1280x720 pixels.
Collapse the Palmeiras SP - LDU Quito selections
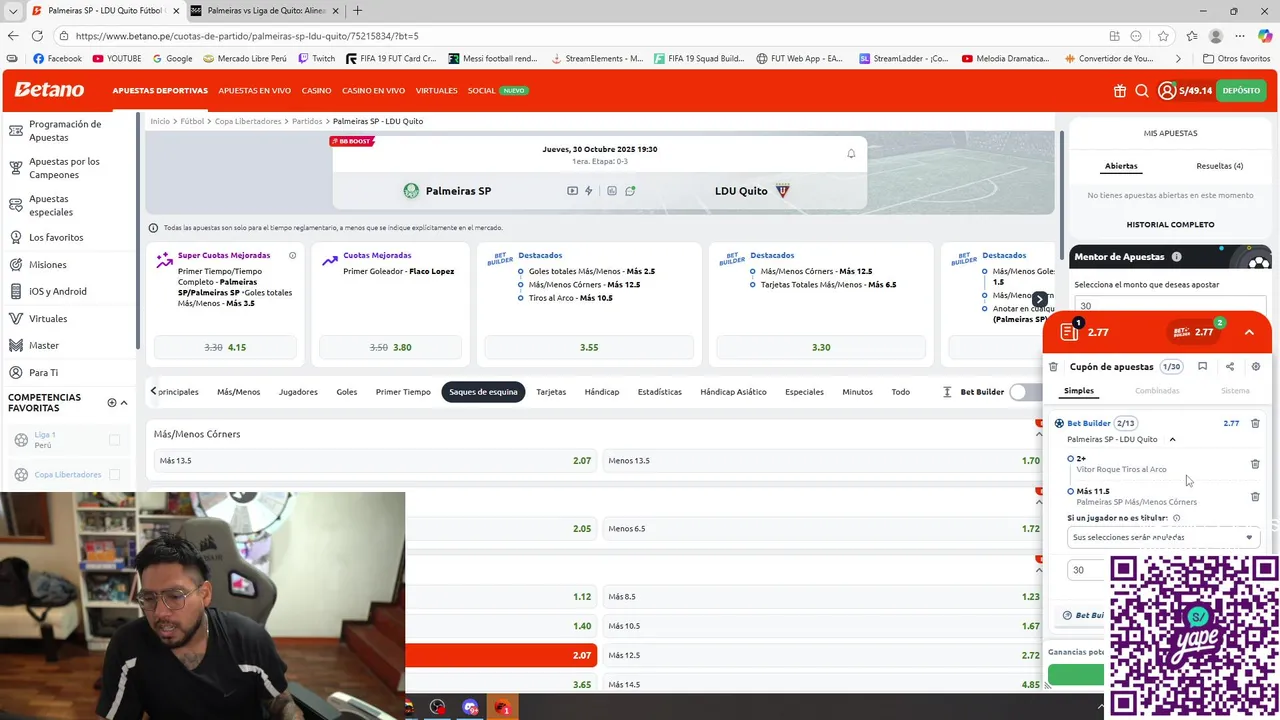tap(1172, 439)
